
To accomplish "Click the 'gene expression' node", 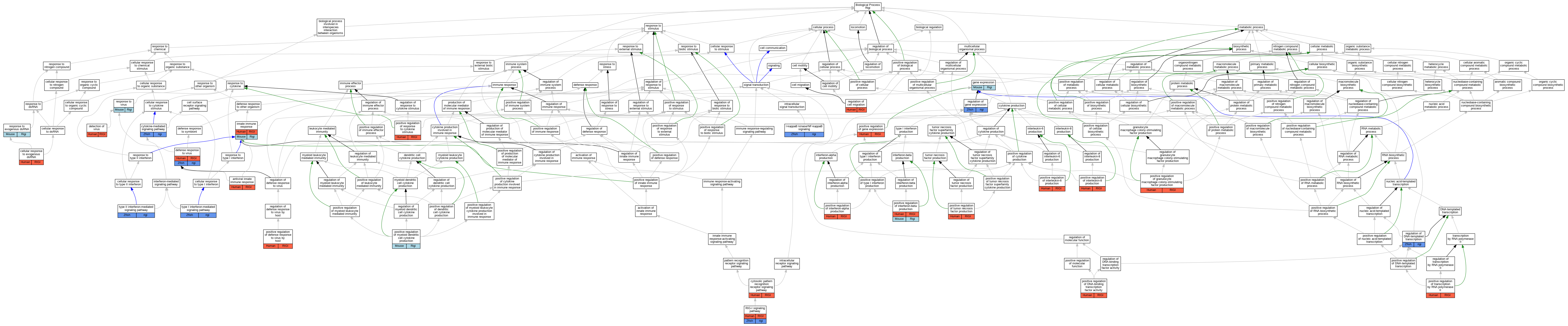I will pos(983,85).
